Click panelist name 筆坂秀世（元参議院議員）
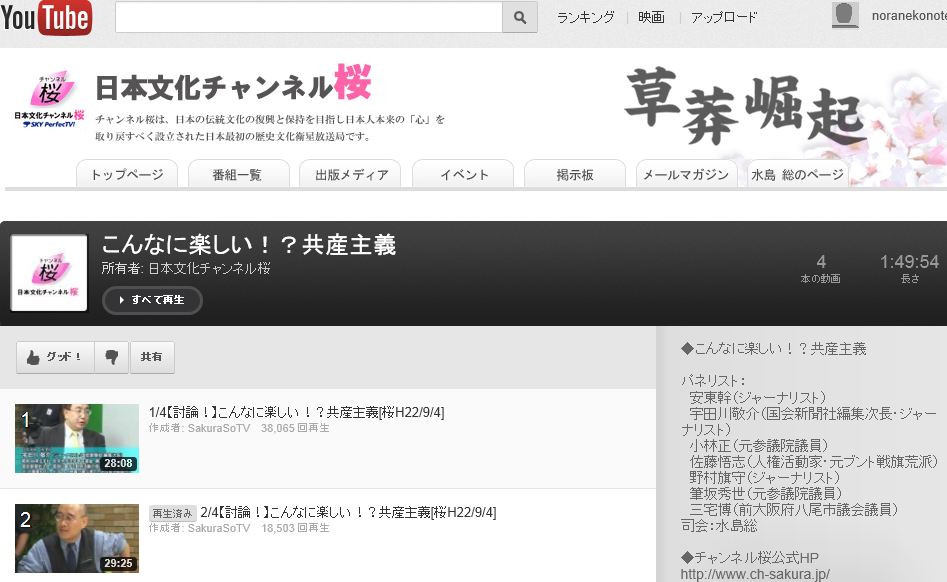Image resolution: width=947 pixels, height=582 pixels. [x=765, y=493]
